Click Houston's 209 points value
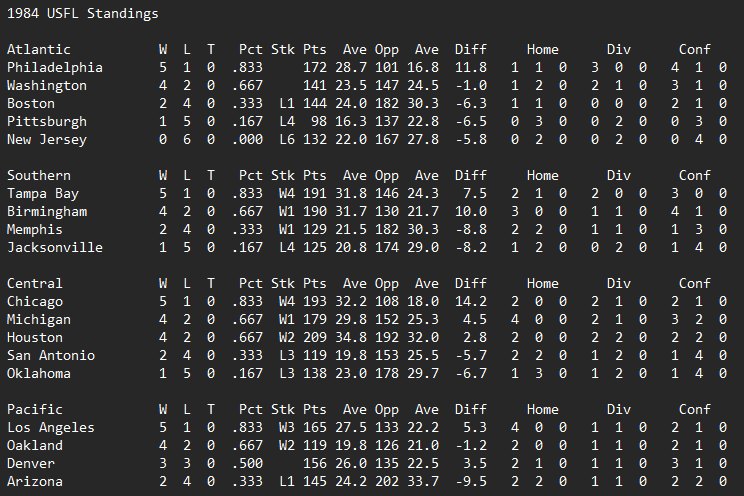This screenshot has width=744, height=496. pos(315,337)
